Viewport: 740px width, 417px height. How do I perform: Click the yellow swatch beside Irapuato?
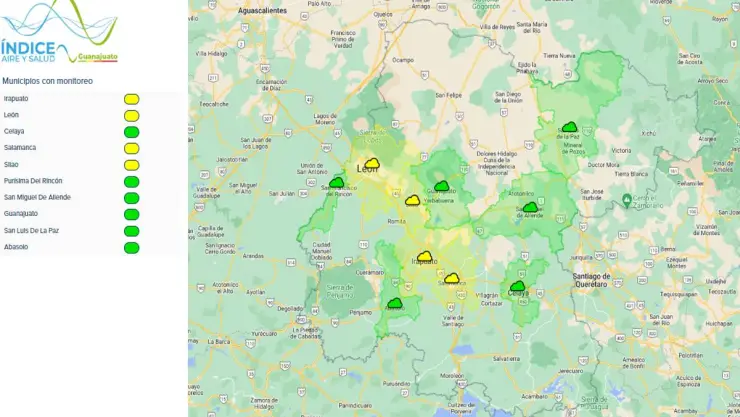click(x=132, y=99)
